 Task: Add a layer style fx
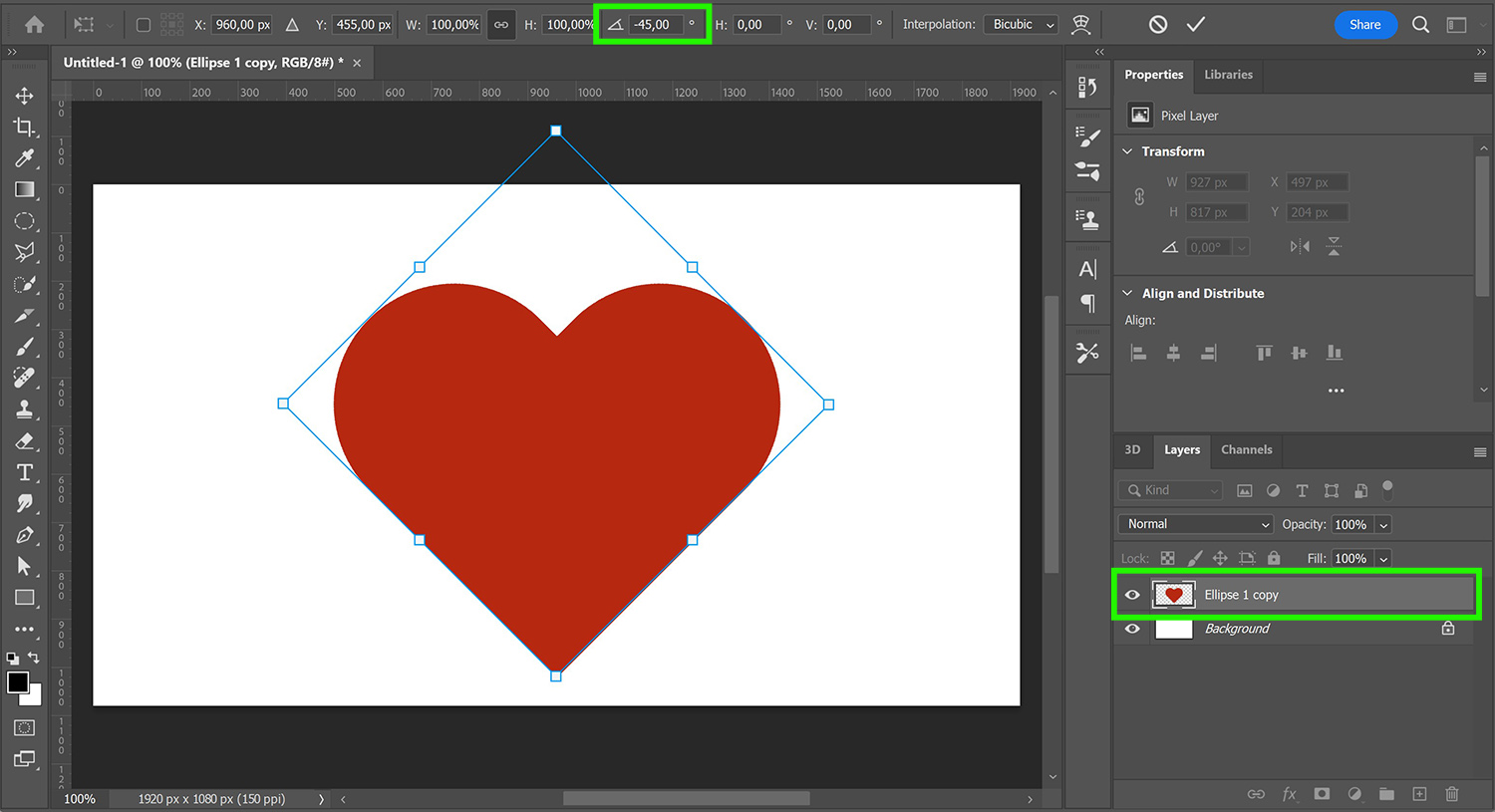(x=1289, y=794)
